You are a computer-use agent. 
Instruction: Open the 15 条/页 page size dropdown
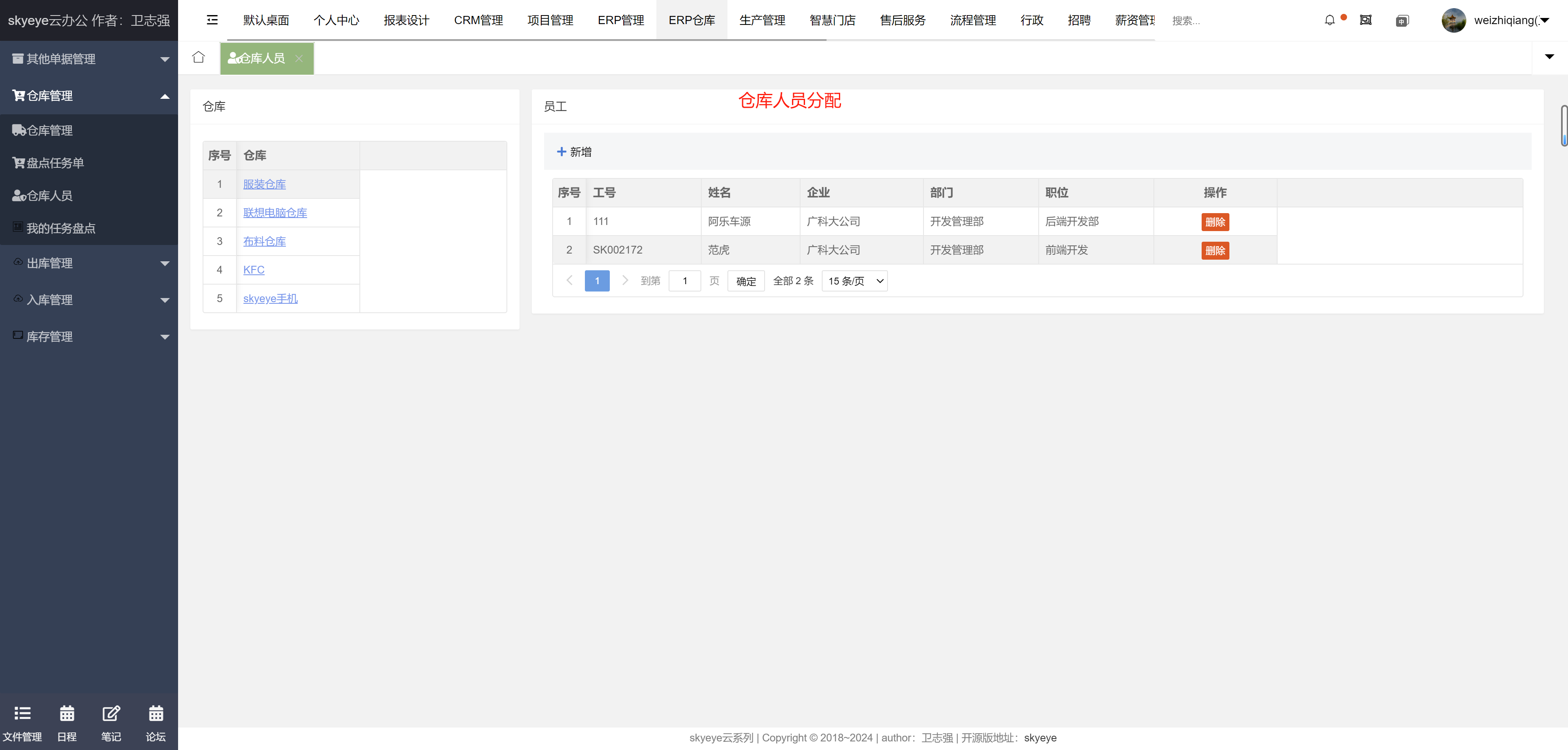tap(854, 281)
